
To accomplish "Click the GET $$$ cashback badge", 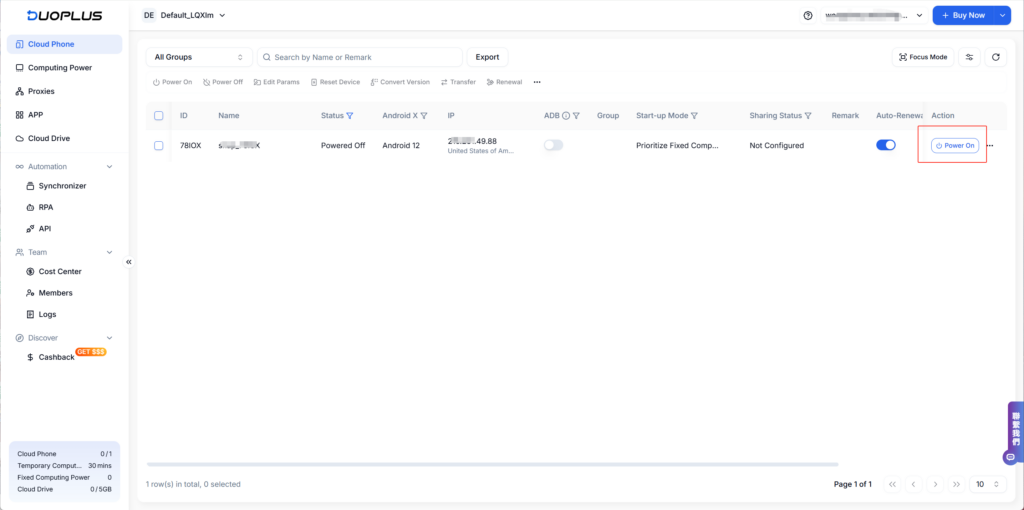I will [x=91, y=352].
